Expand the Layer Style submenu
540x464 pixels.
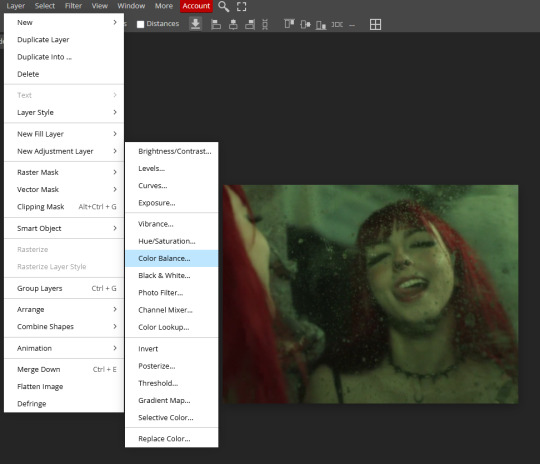click(x=64, y=112)
